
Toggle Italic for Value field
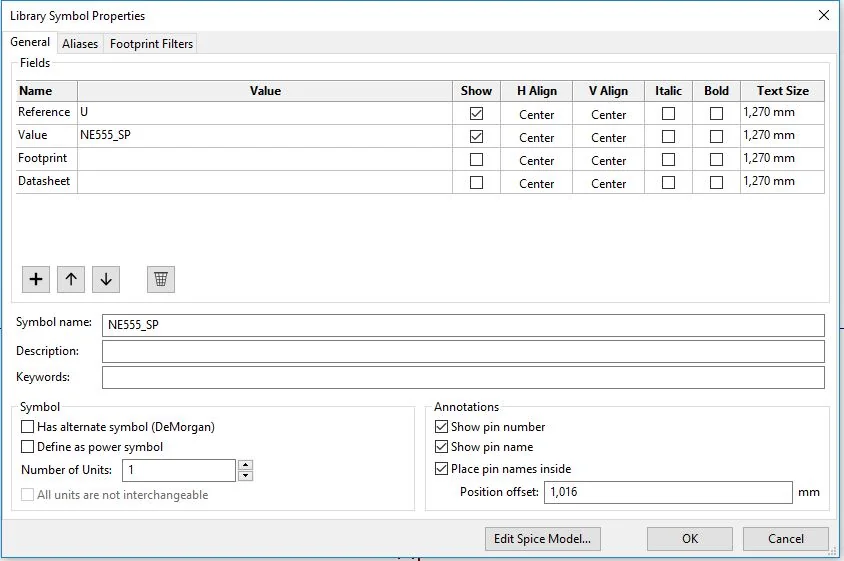click(x=668, y=137)
